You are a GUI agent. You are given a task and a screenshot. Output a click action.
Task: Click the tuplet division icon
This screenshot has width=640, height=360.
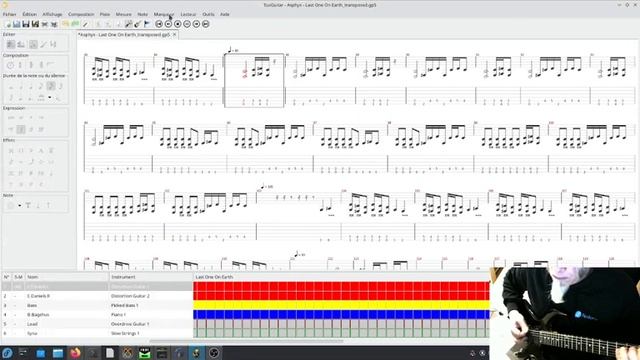pos(41,97)
